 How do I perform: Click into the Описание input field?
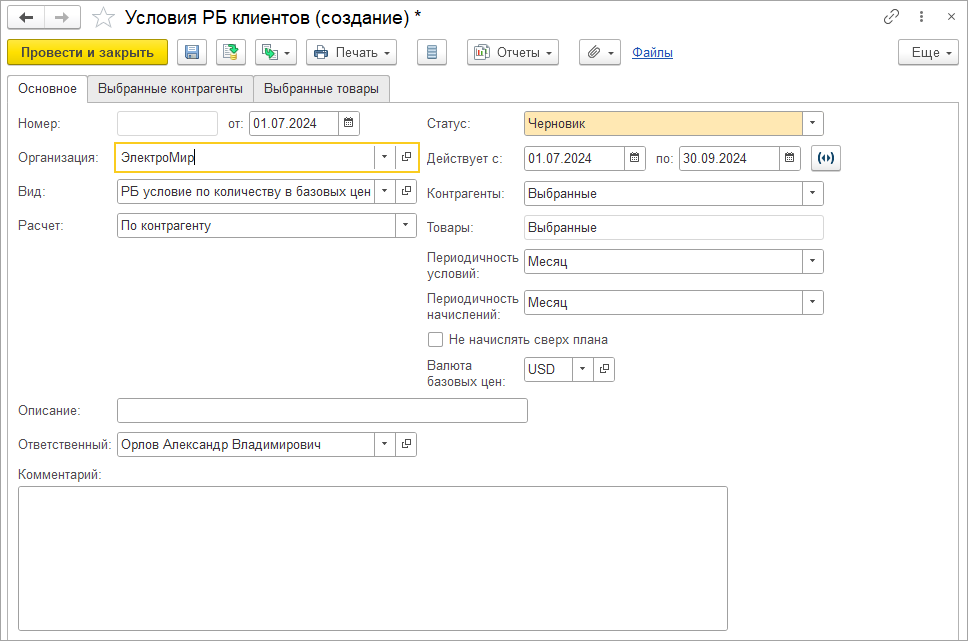322,411
